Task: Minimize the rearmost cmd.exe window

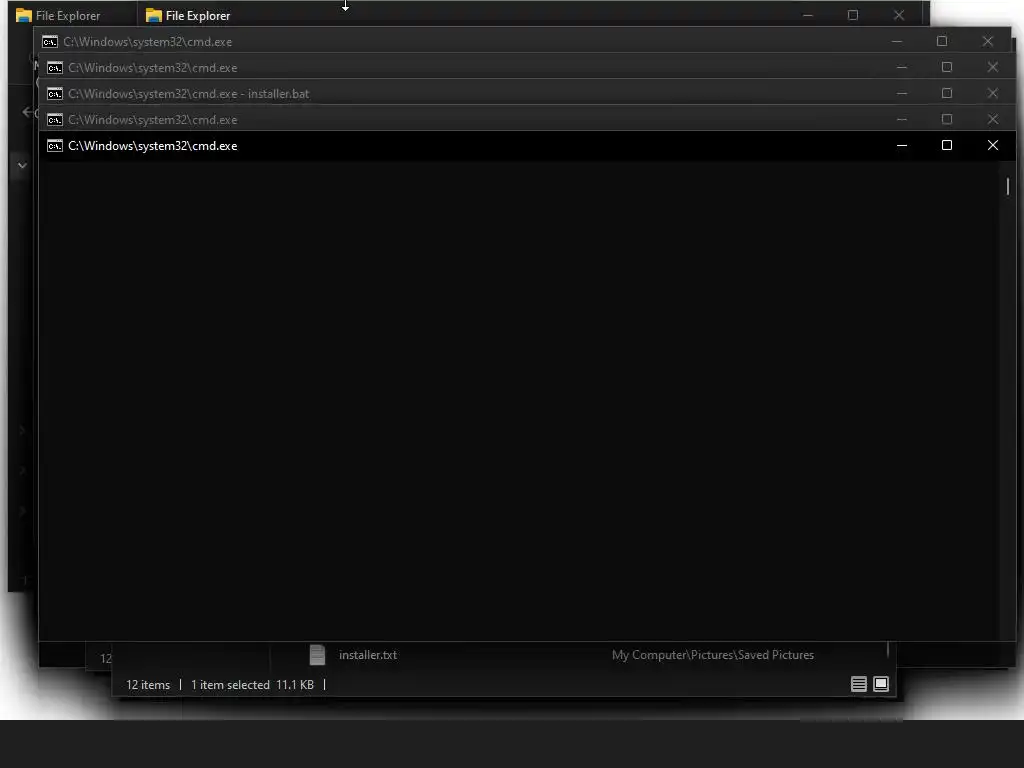Action: [x=897, y=41]
